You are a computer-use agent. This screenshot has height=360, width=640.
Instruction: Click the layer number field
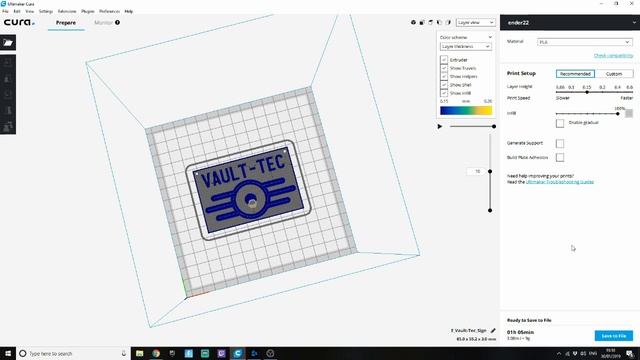(x=477, y=171)
